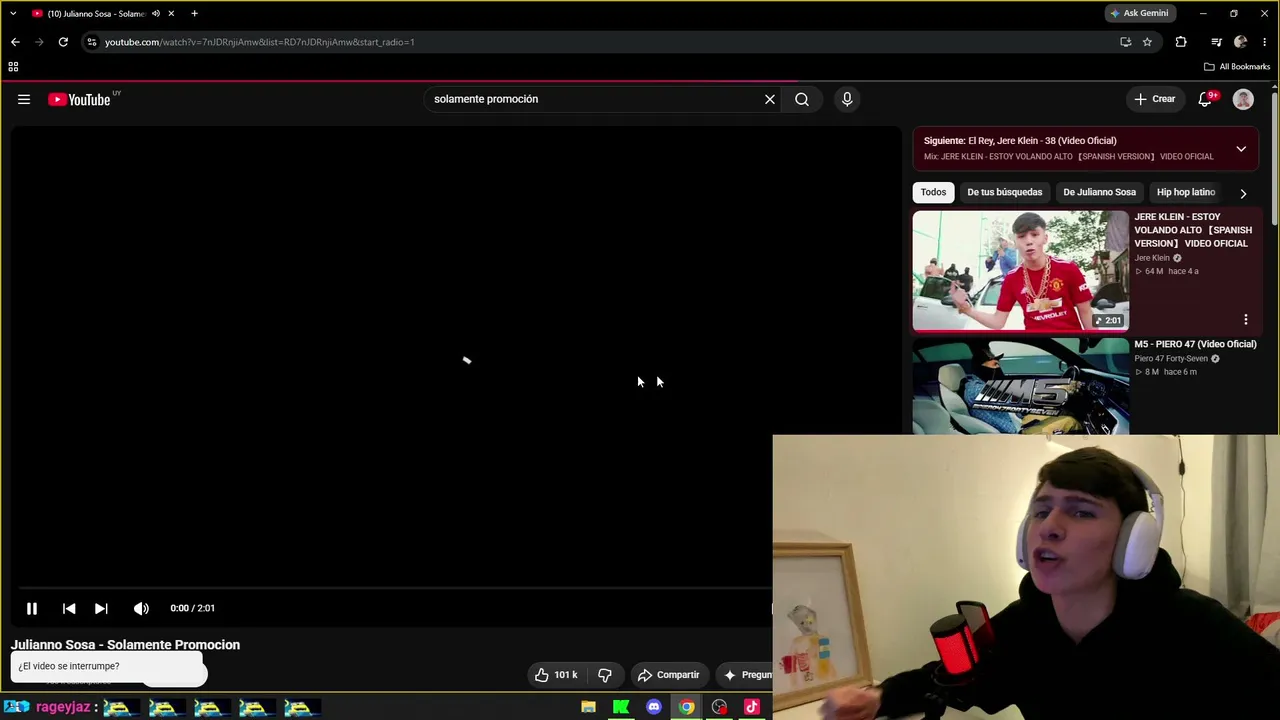Click into the YouTube search field
The width and height of the screenshot is (1280, 720).
click(594, 99)
